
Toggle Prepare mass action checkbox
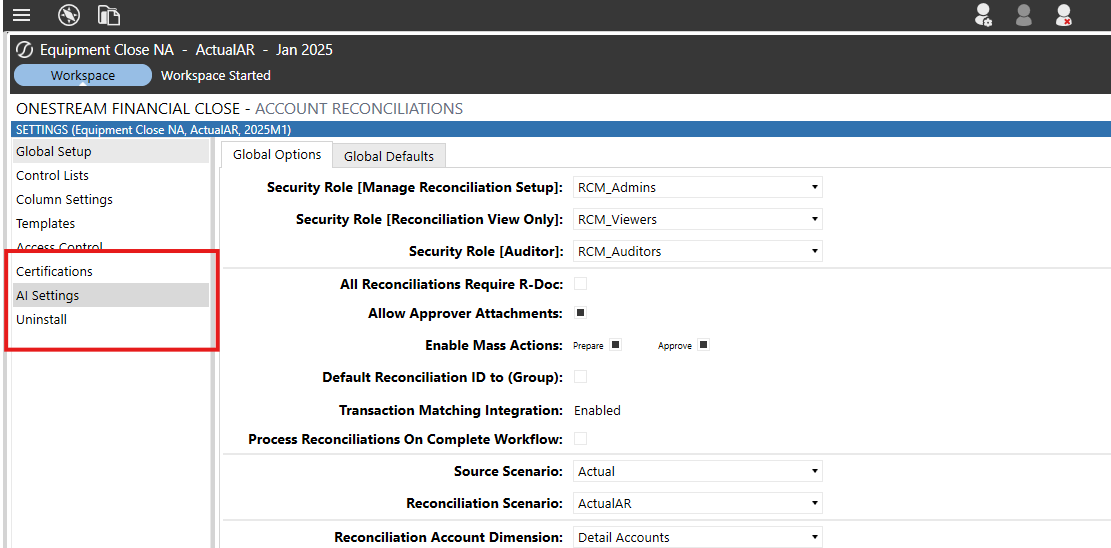click(x=616, y=345)
